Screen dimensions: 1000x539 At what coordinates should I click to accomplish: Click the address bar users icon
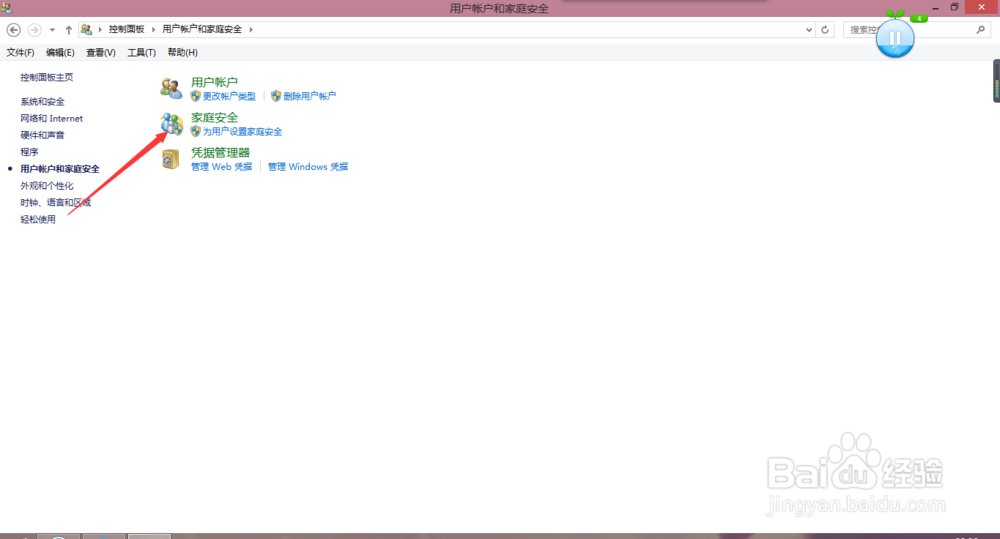click(87, 29)
